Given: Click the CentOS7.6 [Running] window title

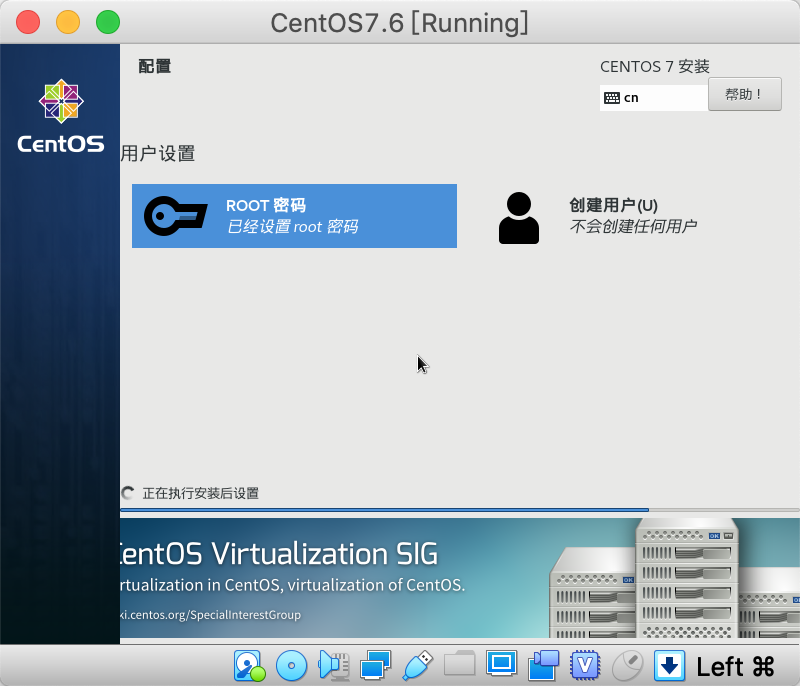Looking at the screenshot, I should (x=399, y=23).
